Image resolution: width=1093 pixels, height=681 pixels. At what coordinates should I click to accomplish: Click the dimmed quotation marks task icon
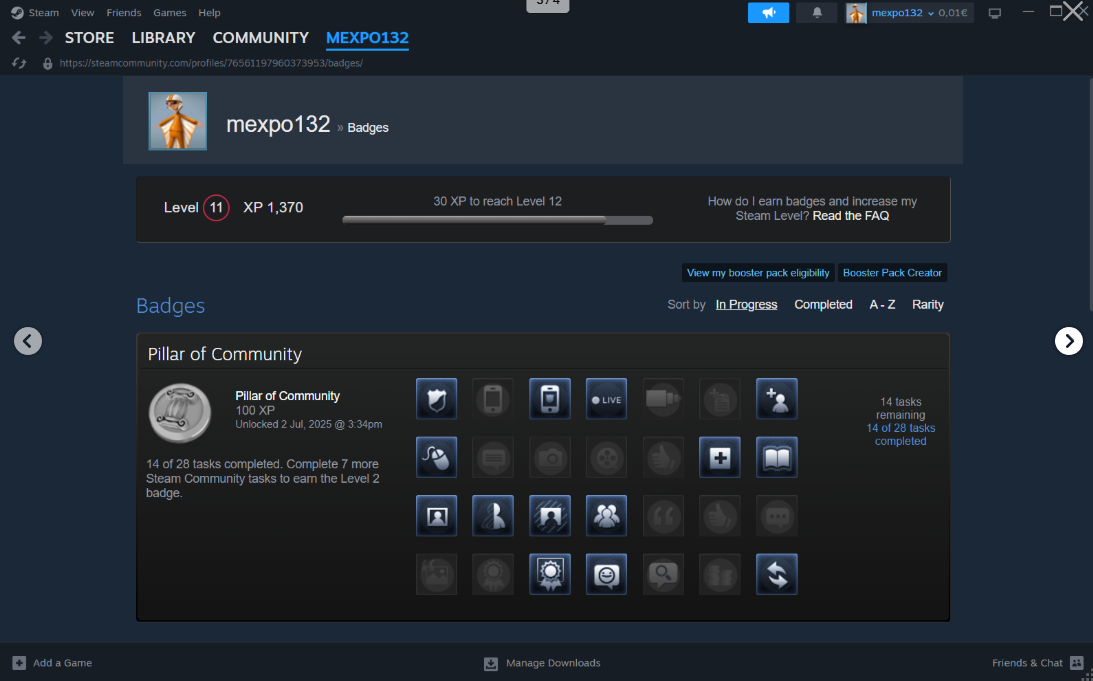[x=663, y=516]
